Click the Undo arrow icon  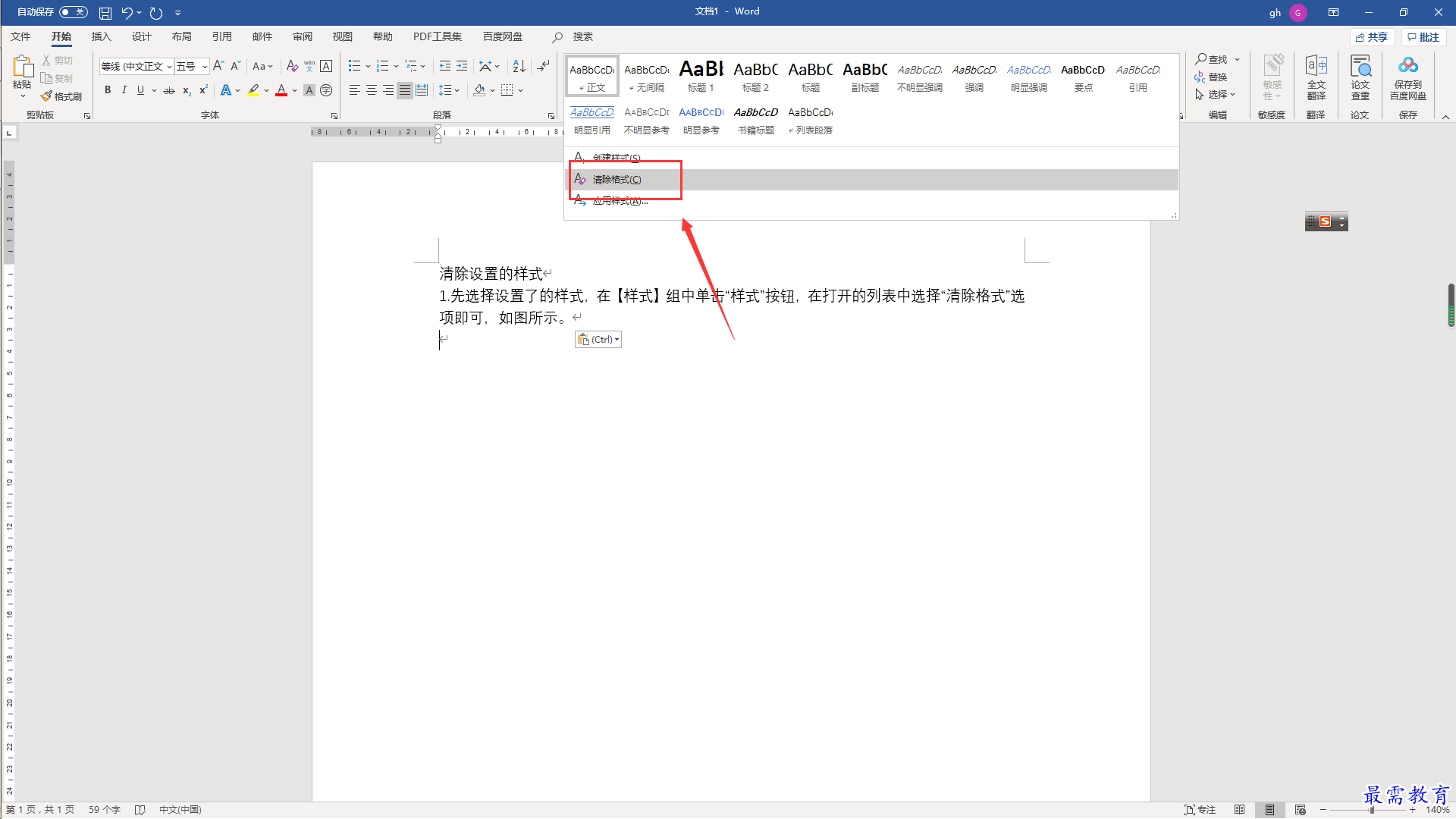[x=127, y=13]
